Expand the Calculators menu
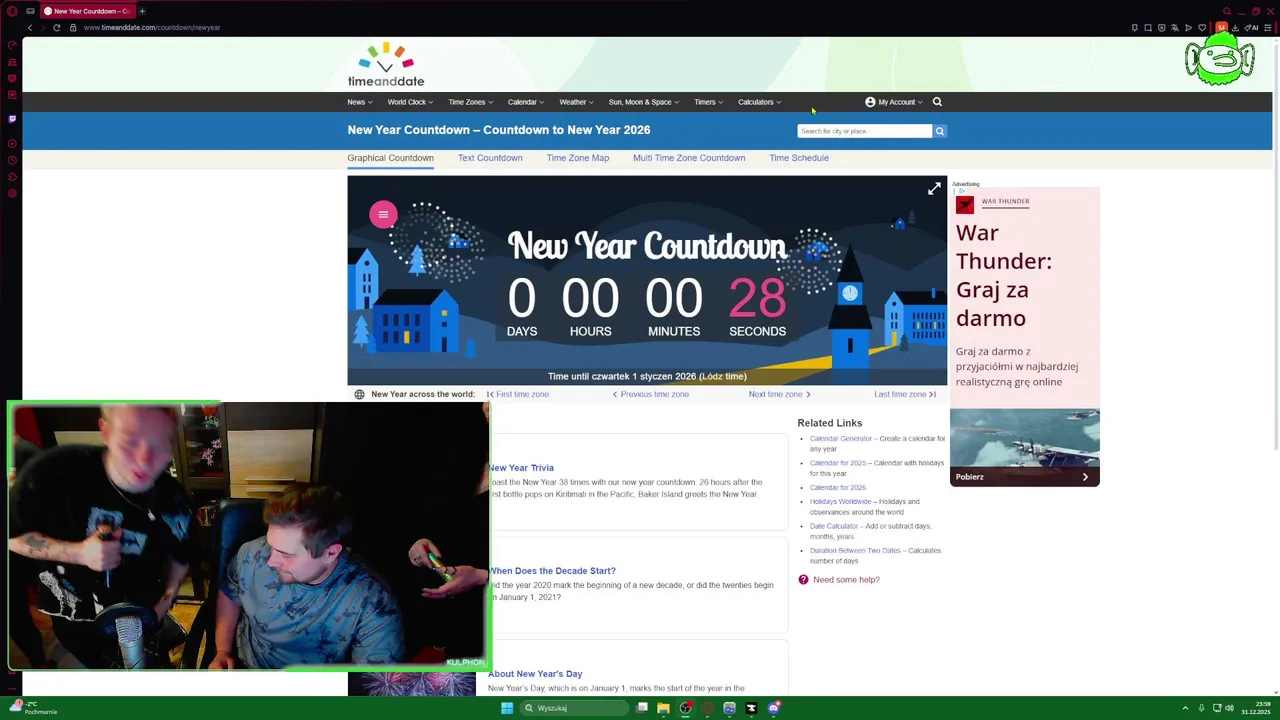Viewport: 1280px width, 720px height. [x=760, y=102]
